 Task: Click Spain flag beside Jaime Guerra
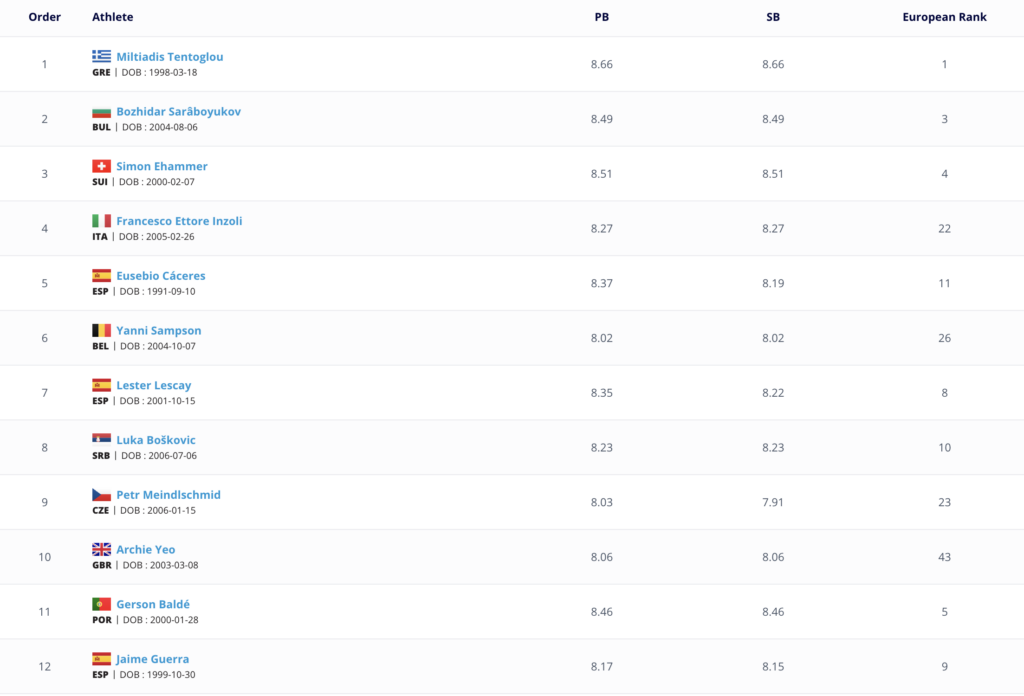tap(101, 659)
